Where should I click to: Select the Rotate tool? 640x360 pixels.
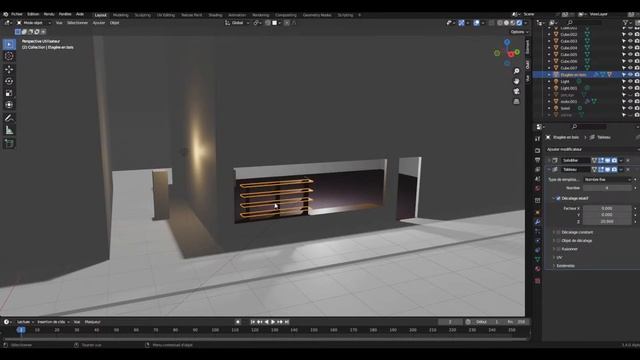pos(9,81)
